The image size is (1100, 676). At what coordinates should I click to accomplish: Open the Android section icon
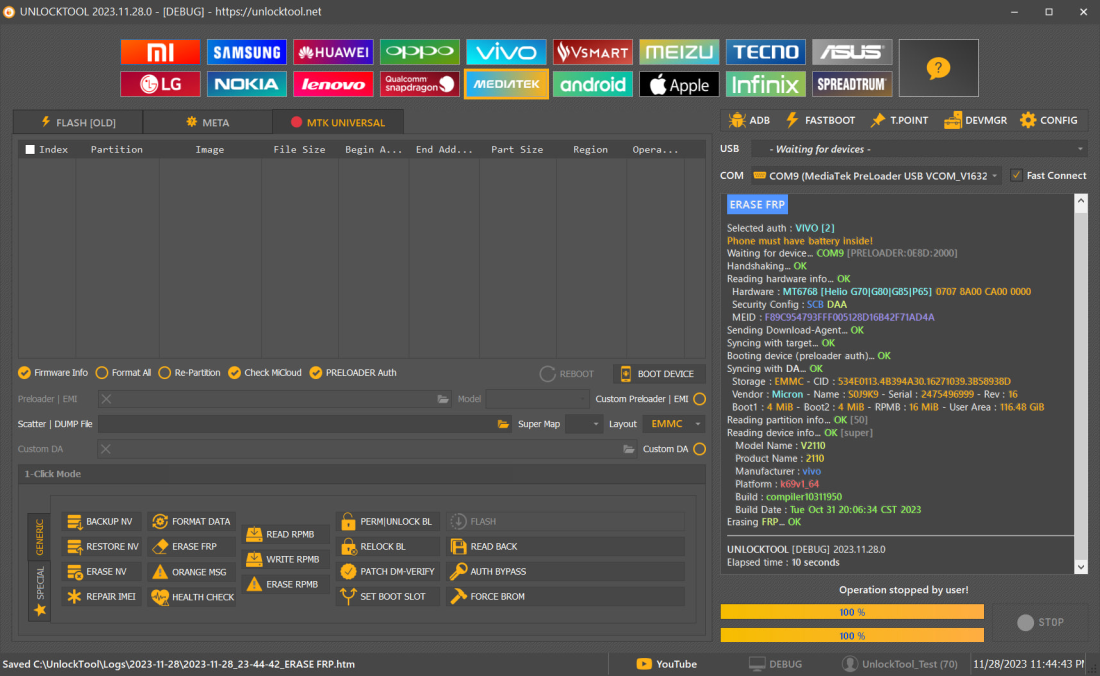point(593,84)
